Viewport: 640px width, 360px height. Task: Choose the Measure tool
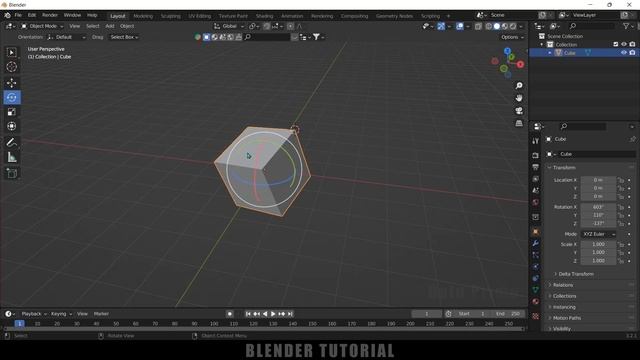tap(11, 157)
